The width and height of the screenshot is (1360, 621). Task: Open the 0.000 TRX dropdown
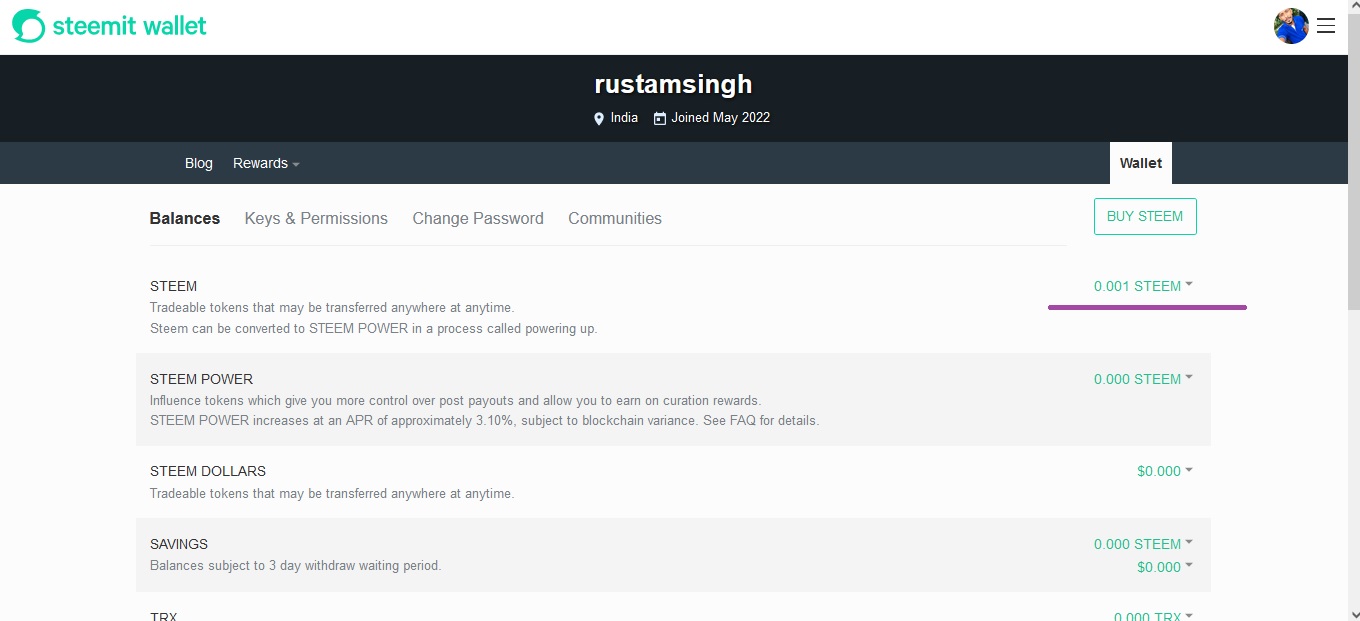click(x=1153, y=616)
